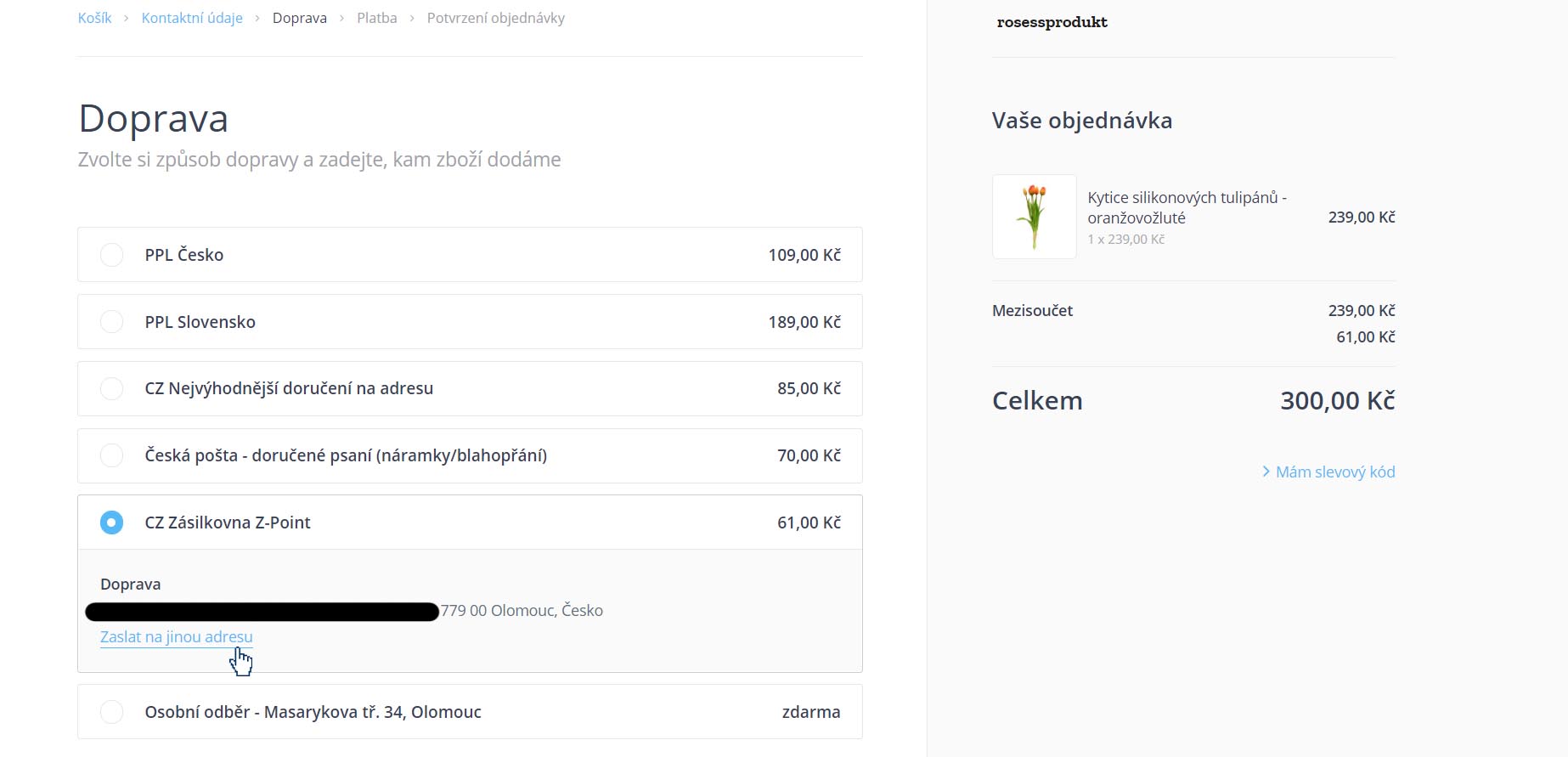Click breadcrumb arrow between Košík and Kontaktní údaje
1568x757 pixels.
126,18
